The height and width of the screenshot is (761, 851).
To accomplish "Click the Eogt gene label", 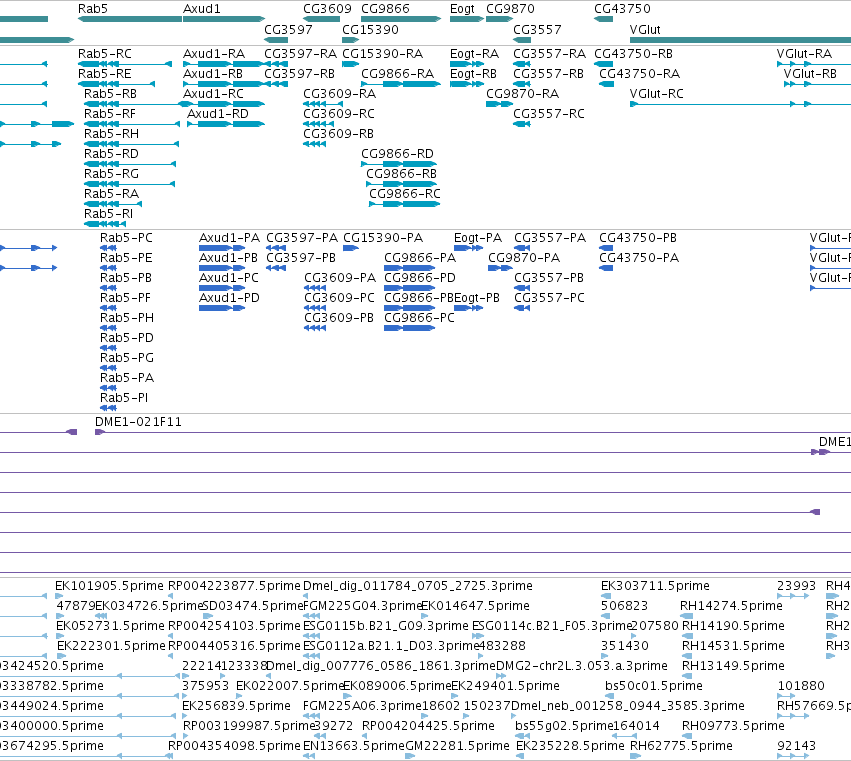I will (462, 9).
